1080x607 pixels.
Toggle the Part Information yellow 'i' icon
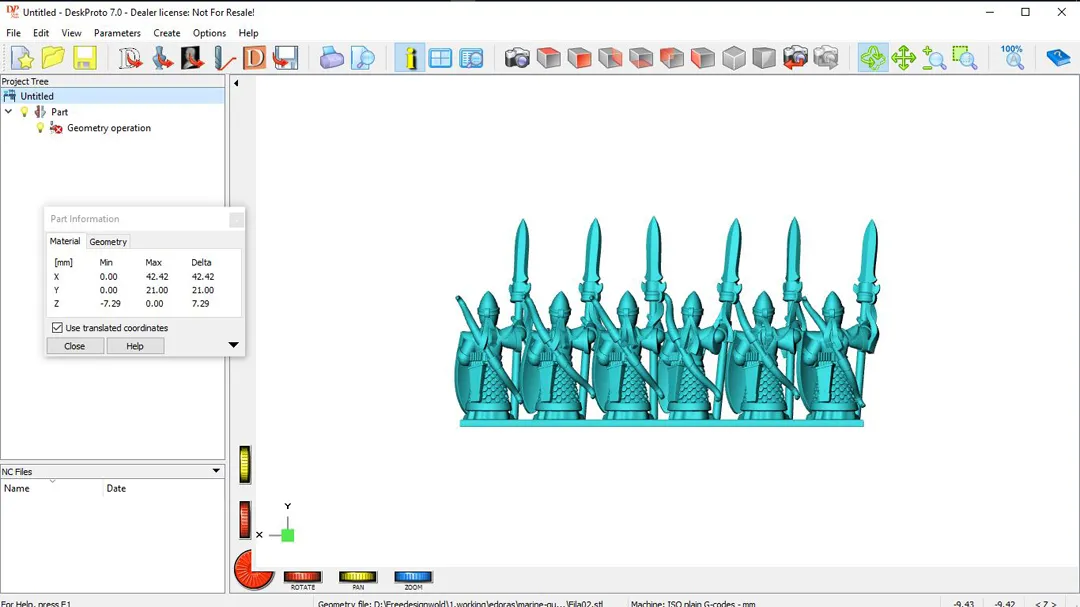(x=410, y=58)
